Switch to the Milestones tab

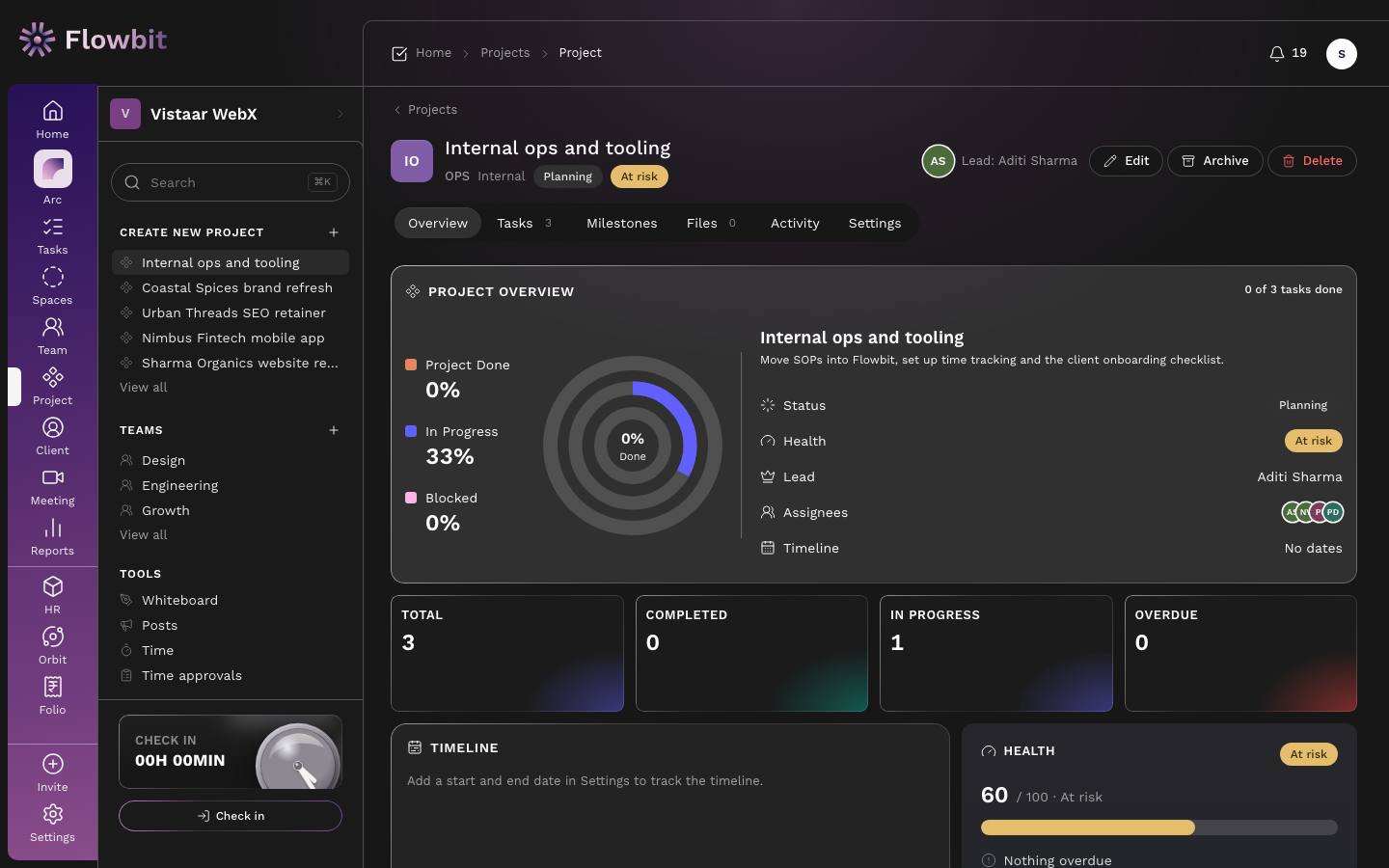coord(621,223)
